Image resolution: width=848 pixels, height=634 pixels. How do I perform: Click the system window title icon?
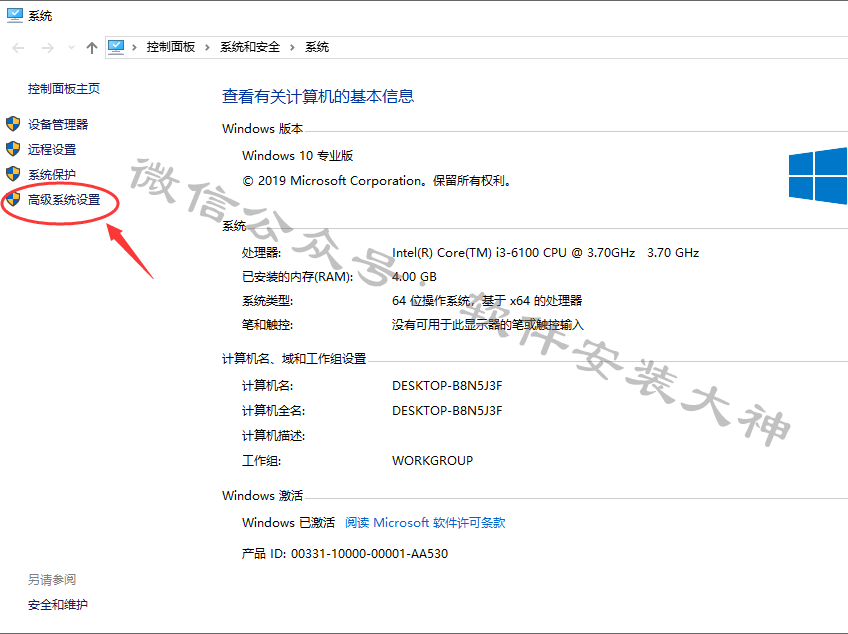(15, 15)
